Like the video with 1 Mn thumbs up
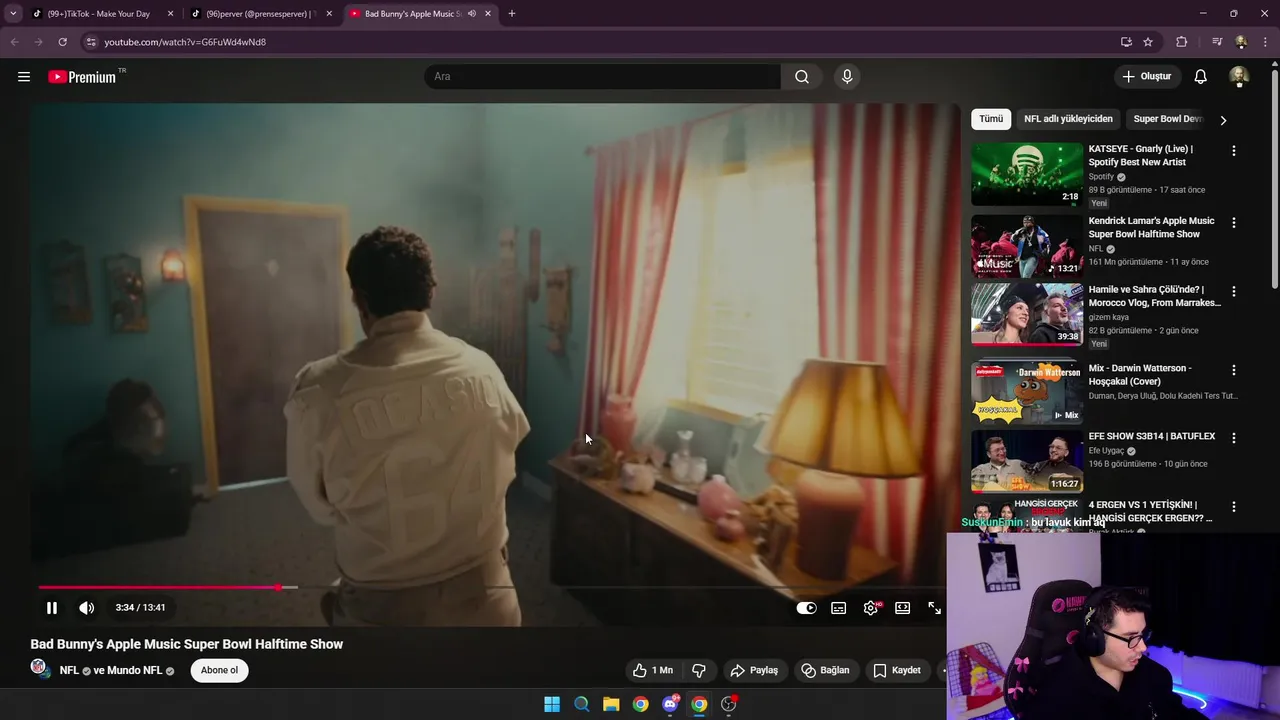 pos(652,670)
